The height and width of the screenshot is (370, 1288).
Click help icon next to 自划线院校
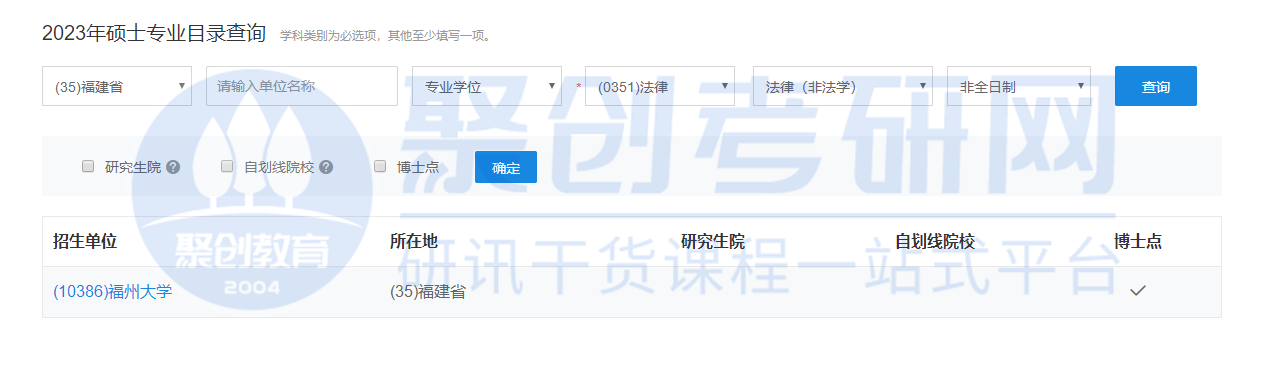(x=326, y=167)
